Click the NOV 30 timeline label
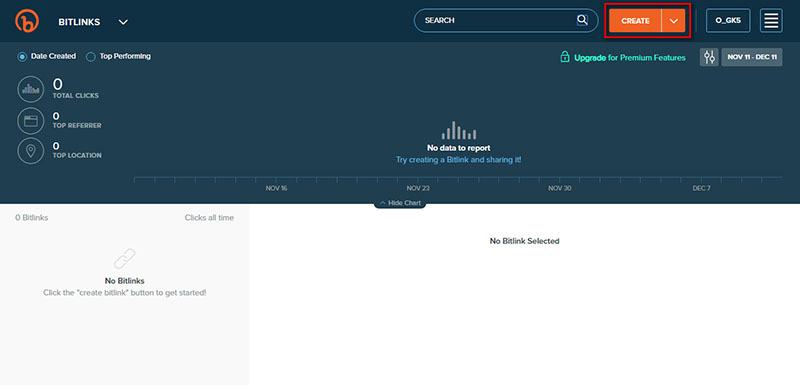This screenshot has width=800, height=385. [x=560, y=189]
